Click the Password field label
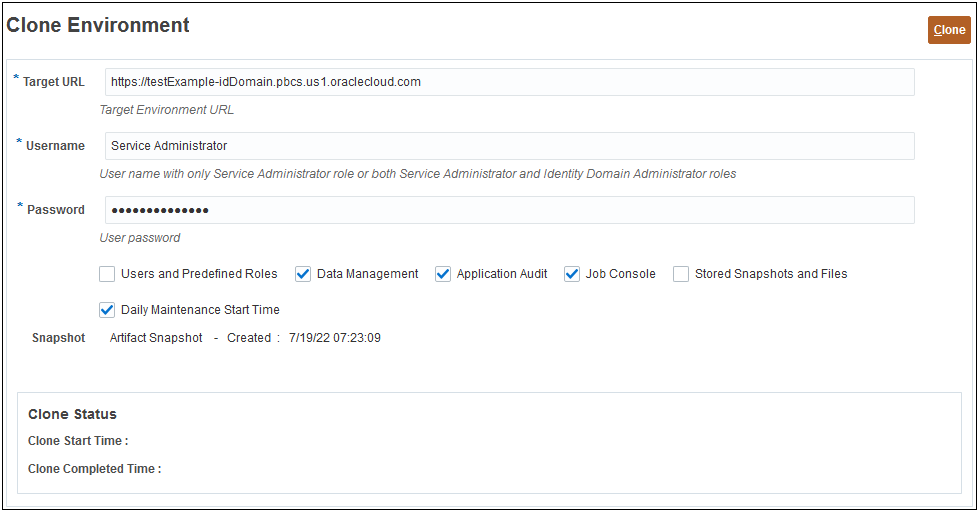979x512 pixels. pyautogui.click(x=56, y=210)
